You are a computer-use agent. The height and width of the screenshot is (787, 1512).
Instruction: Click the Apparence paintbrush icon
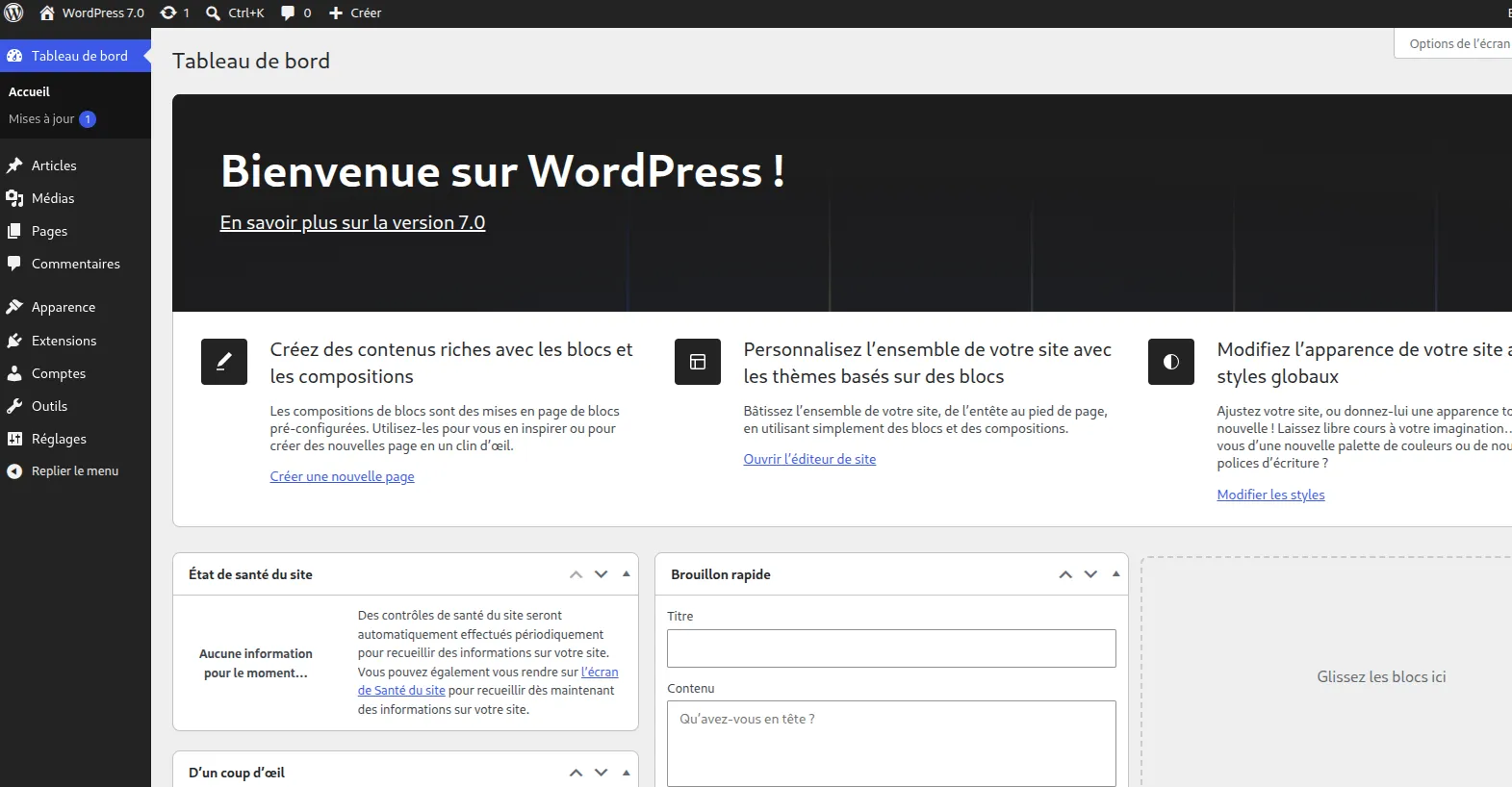pos(14,307)
